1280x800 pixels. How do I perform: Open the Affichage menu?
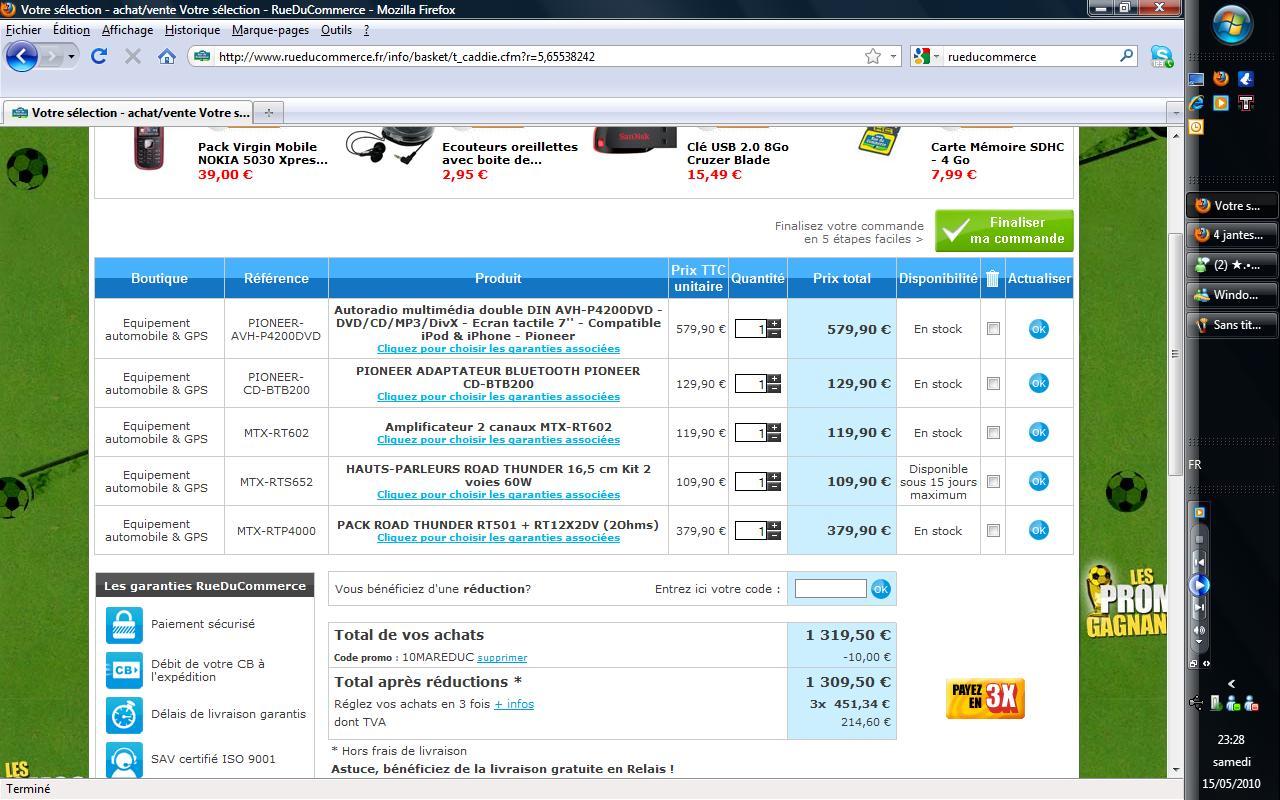pos(127,30)
